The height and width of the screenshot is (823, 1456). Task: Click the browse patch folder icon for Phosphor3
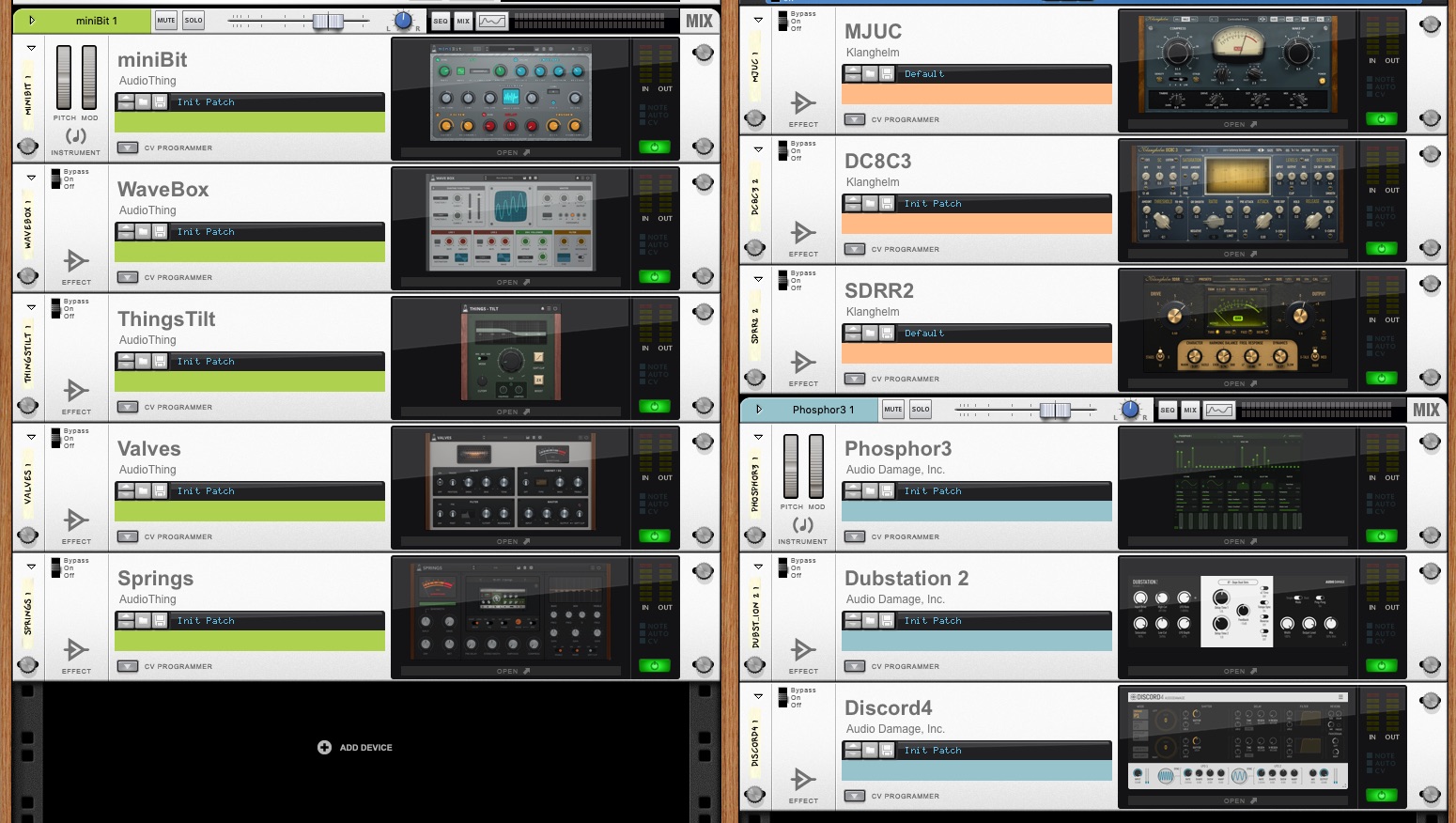click(871, 490)
